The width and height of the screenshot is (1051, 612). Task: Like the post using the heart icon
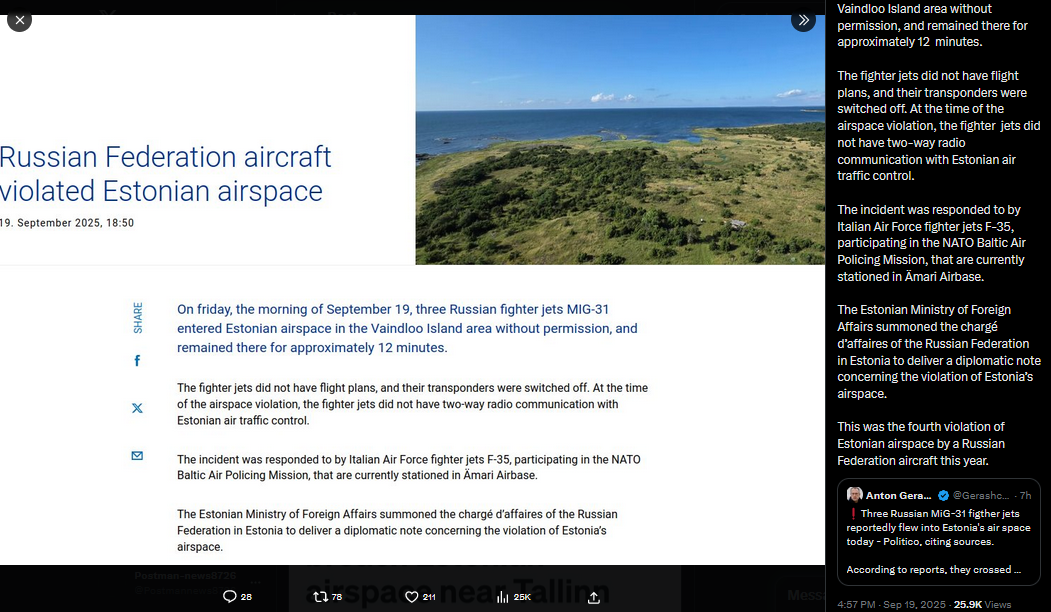(412, 597)
